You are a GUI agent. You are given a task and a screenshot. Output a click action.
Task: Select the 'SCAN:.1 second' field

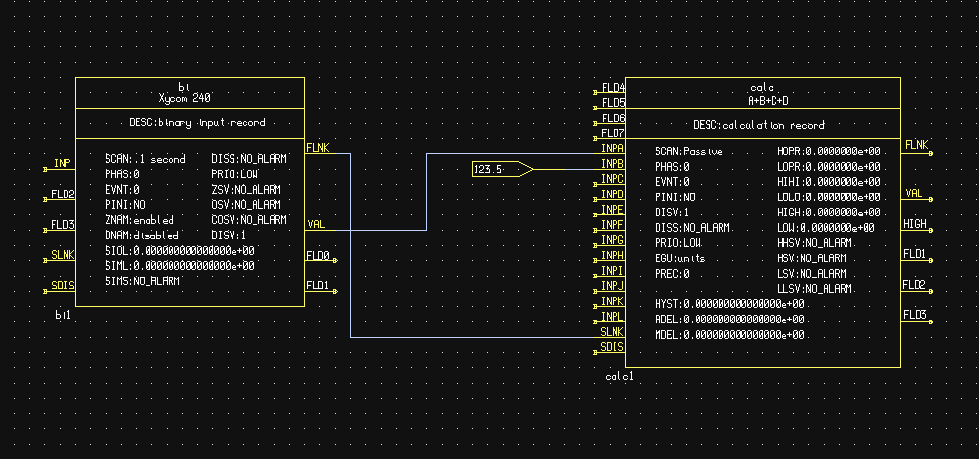pyautogui.click(x=145, y=159)
